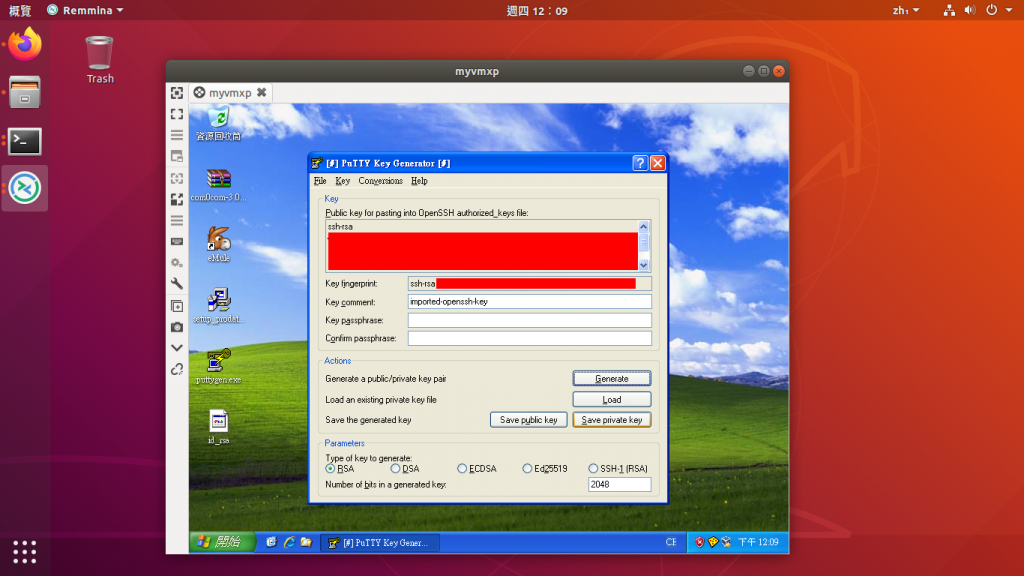The width and height of the screenshot is (1024, 576).
Task: Click the Generate button
Action: click(612, 379)
